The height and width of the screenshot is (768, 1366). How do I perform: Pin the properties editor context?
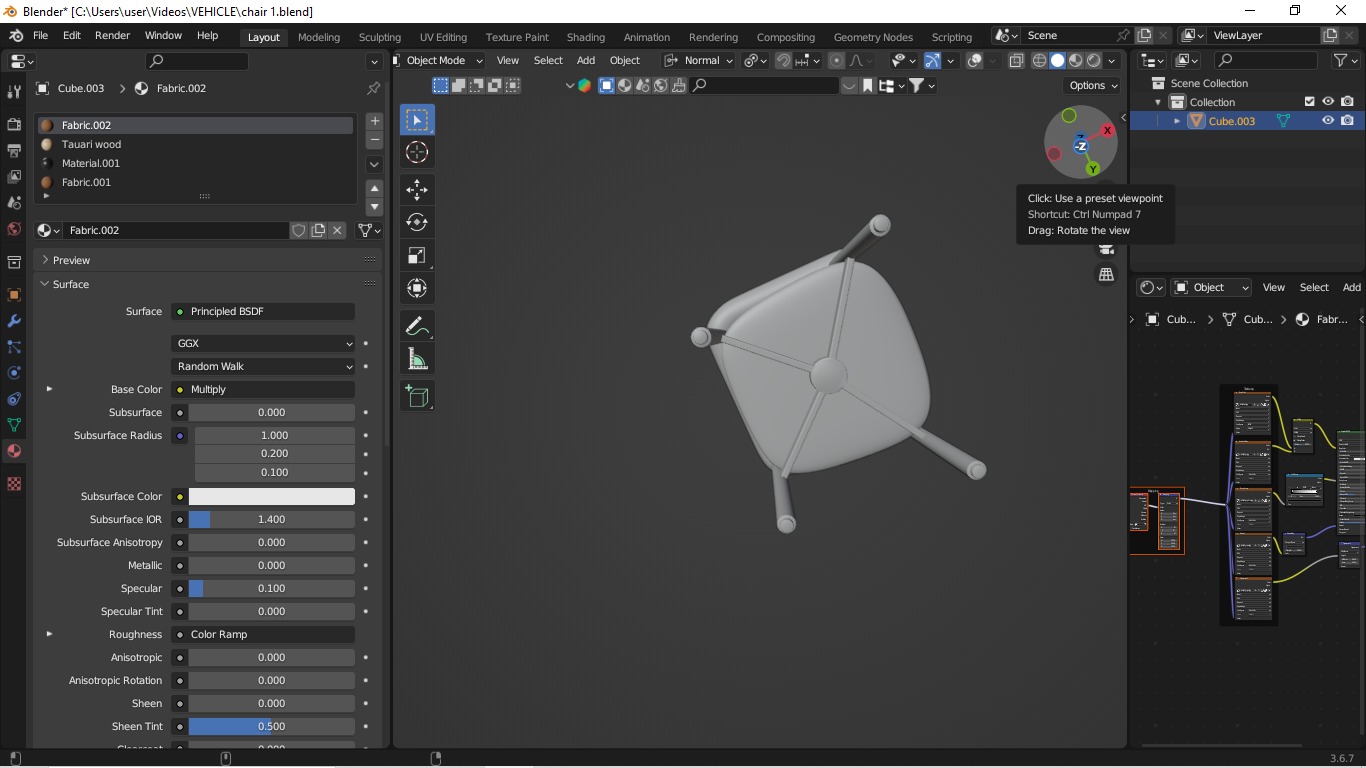pyautogui.click(x=373, y=88)
